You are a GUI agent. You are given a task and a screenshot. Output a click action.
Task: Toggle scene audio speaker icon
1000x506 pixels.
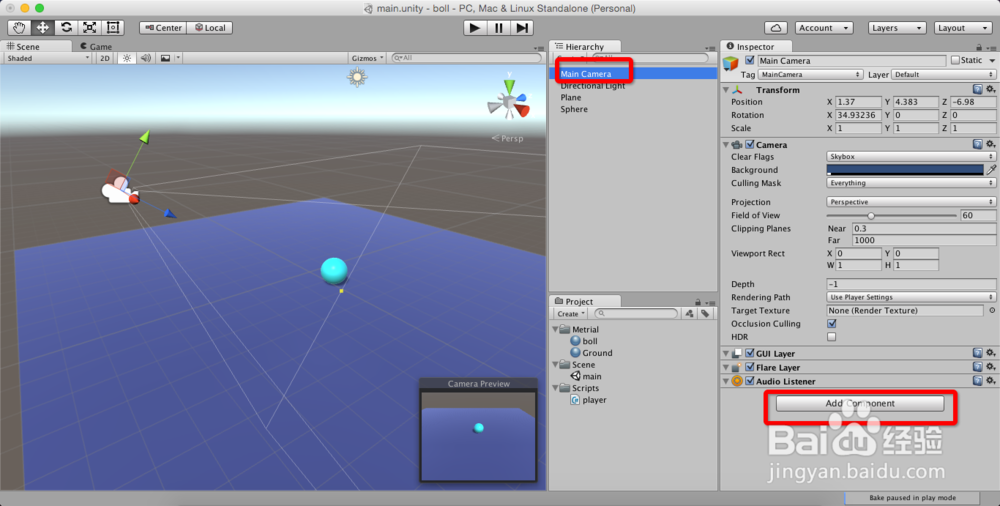tap(146, 58)
